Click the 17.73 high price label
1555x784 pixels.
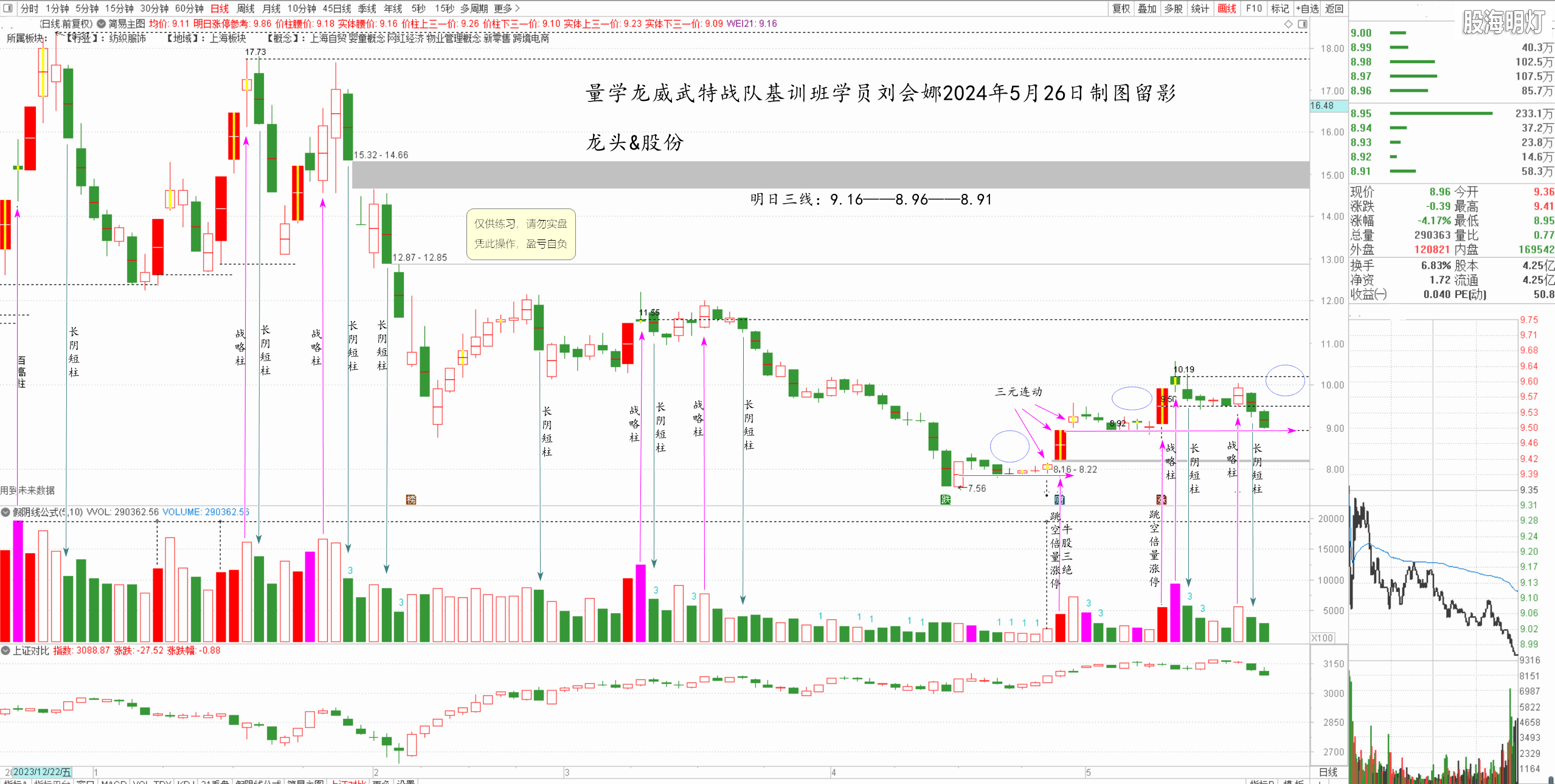(x=255, y=52)
